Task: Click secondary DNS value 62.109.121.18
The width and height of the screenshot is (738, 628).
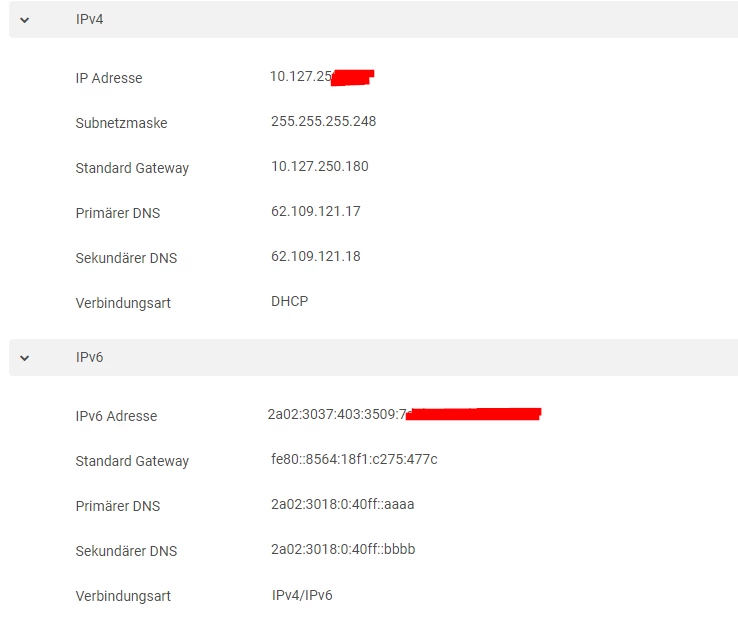Action: pos(315,257)
